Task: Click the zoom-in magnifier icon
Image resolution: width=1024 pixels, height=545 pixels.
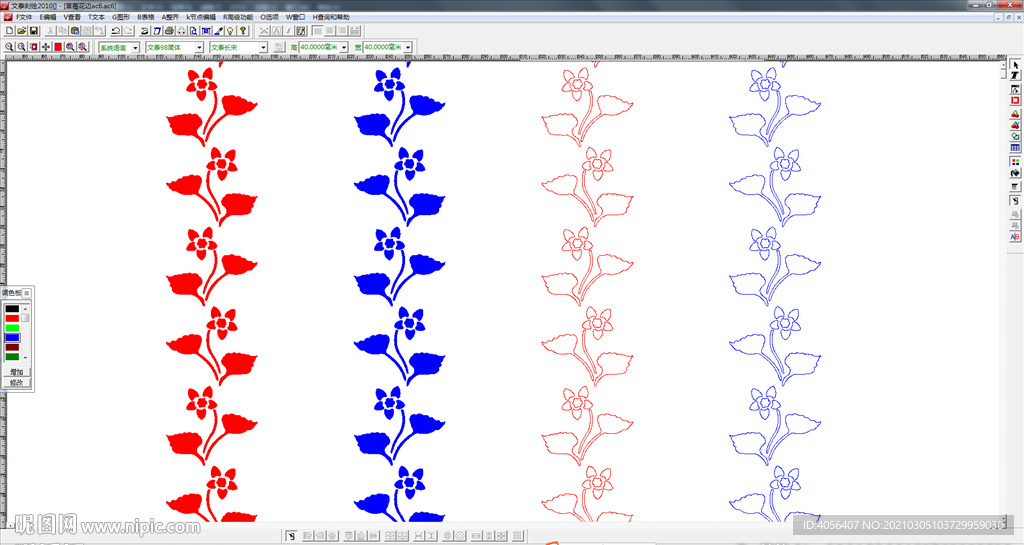Action: click(9, 47)
